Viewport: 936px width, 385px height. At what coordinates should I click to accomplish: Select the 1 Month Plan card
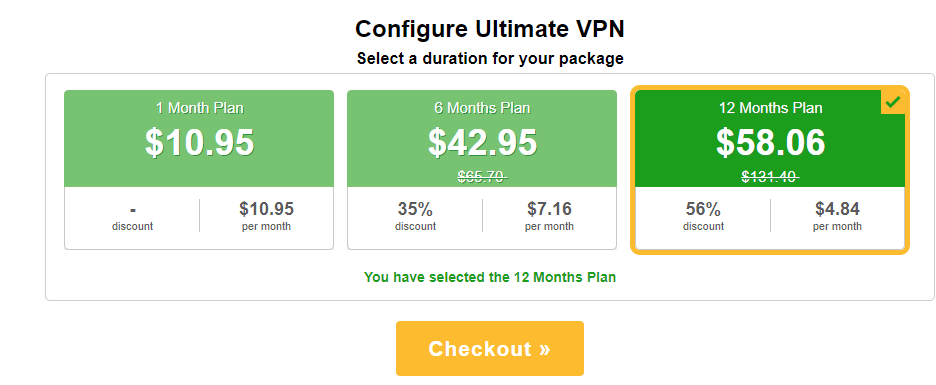199,170
